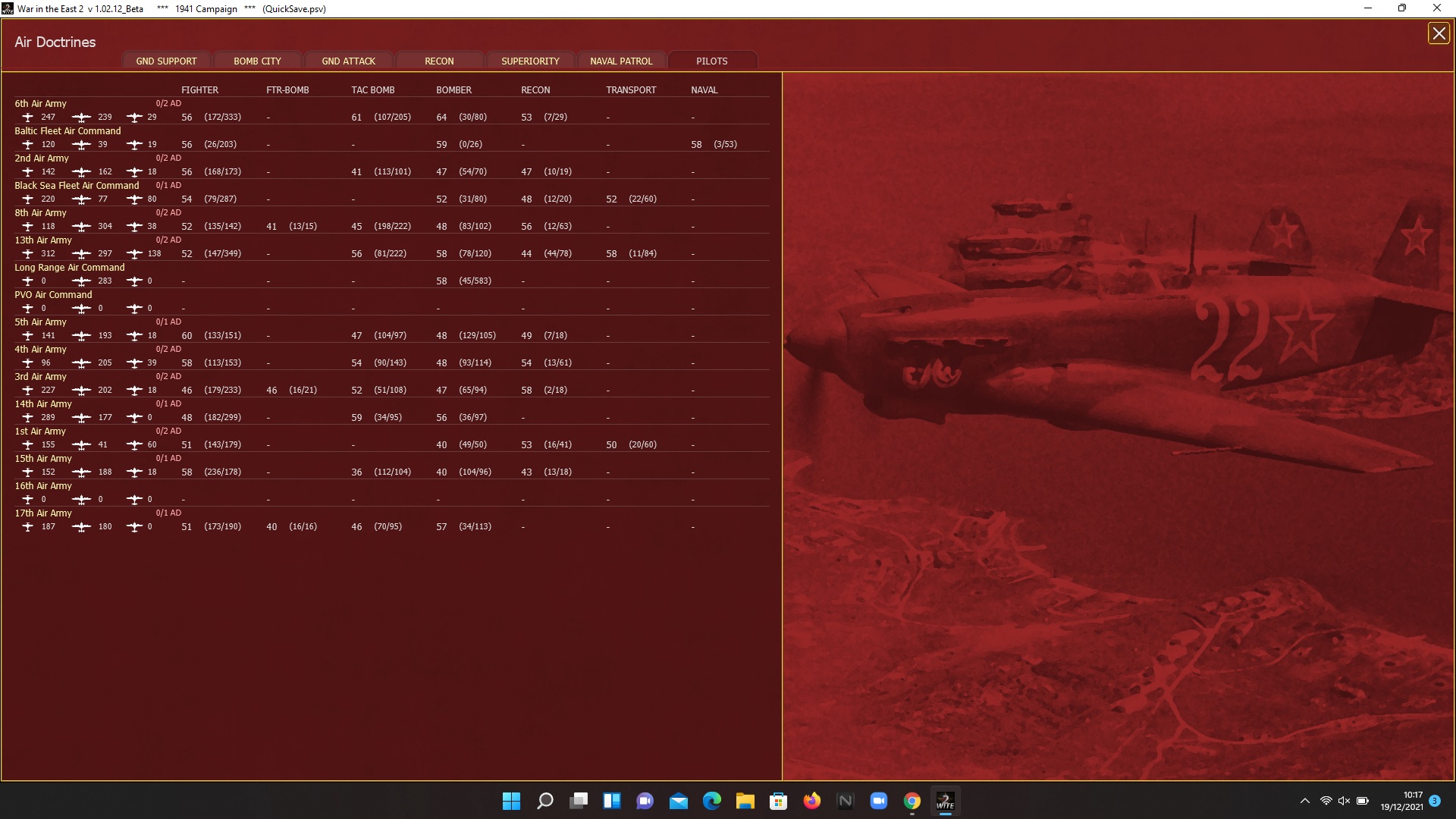The image size is (1456, 819).
Task: Select Long Range Air Command entry
Action: click(69, 268)
